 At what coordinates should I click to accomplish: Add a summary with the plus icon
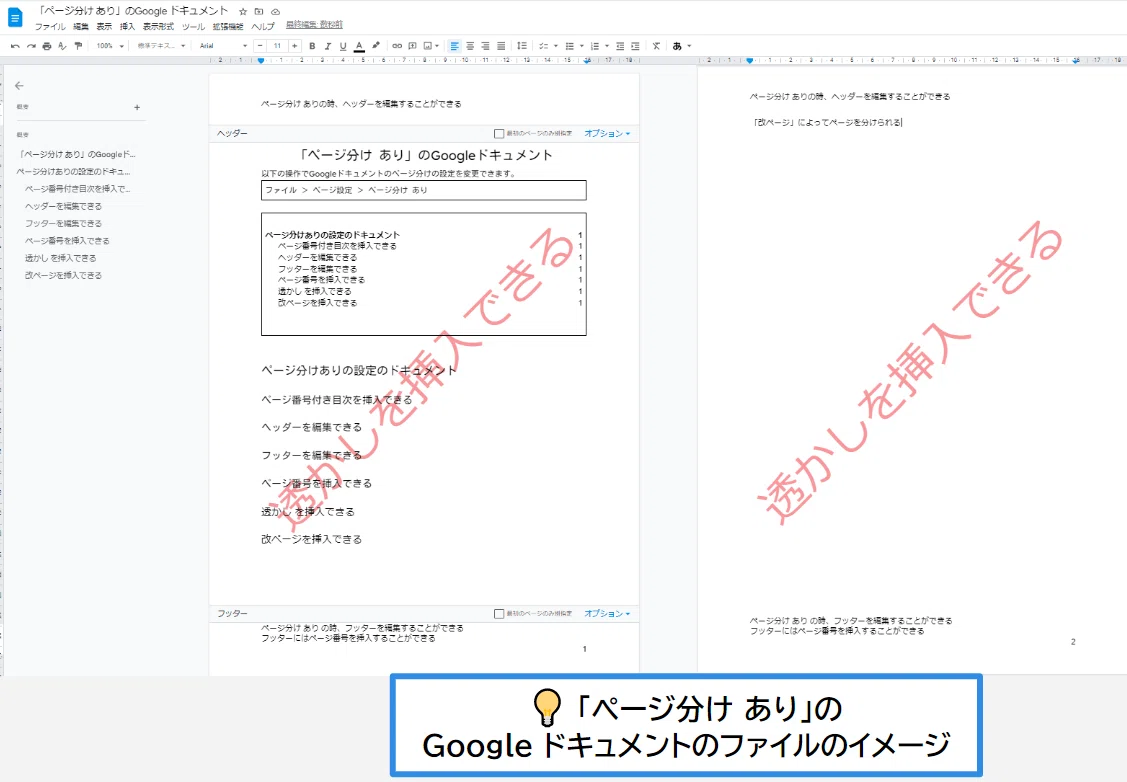pos(137,107)
